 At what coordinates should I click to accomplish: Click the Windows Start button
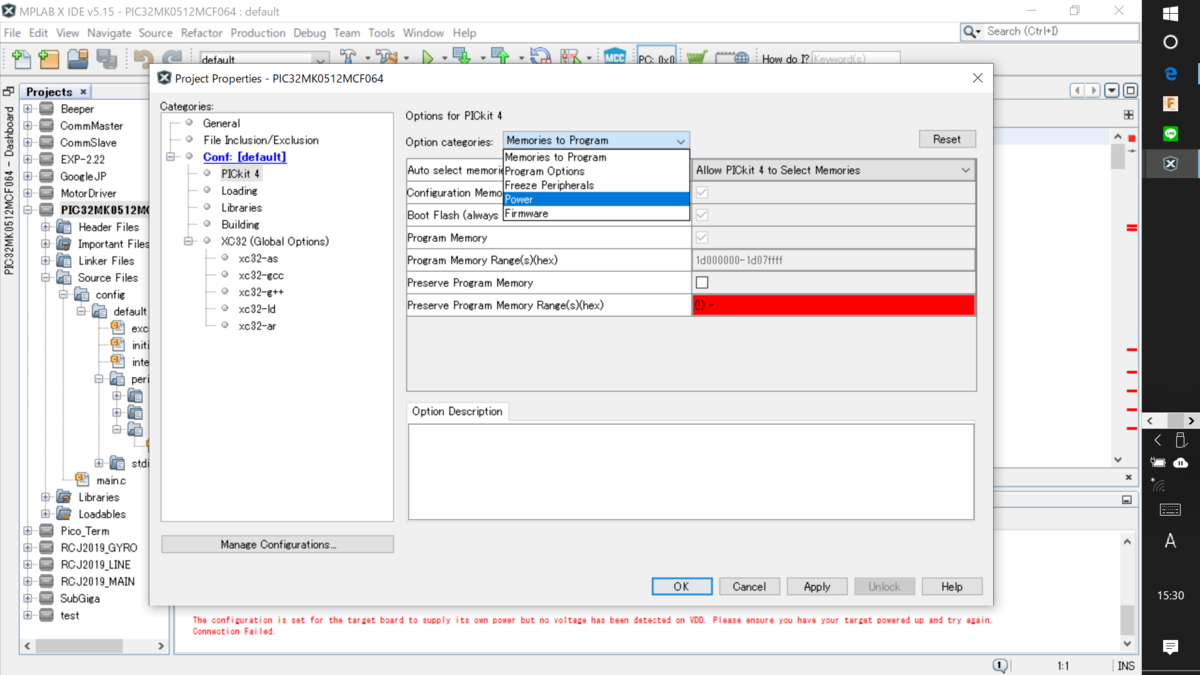point(1171,14)
